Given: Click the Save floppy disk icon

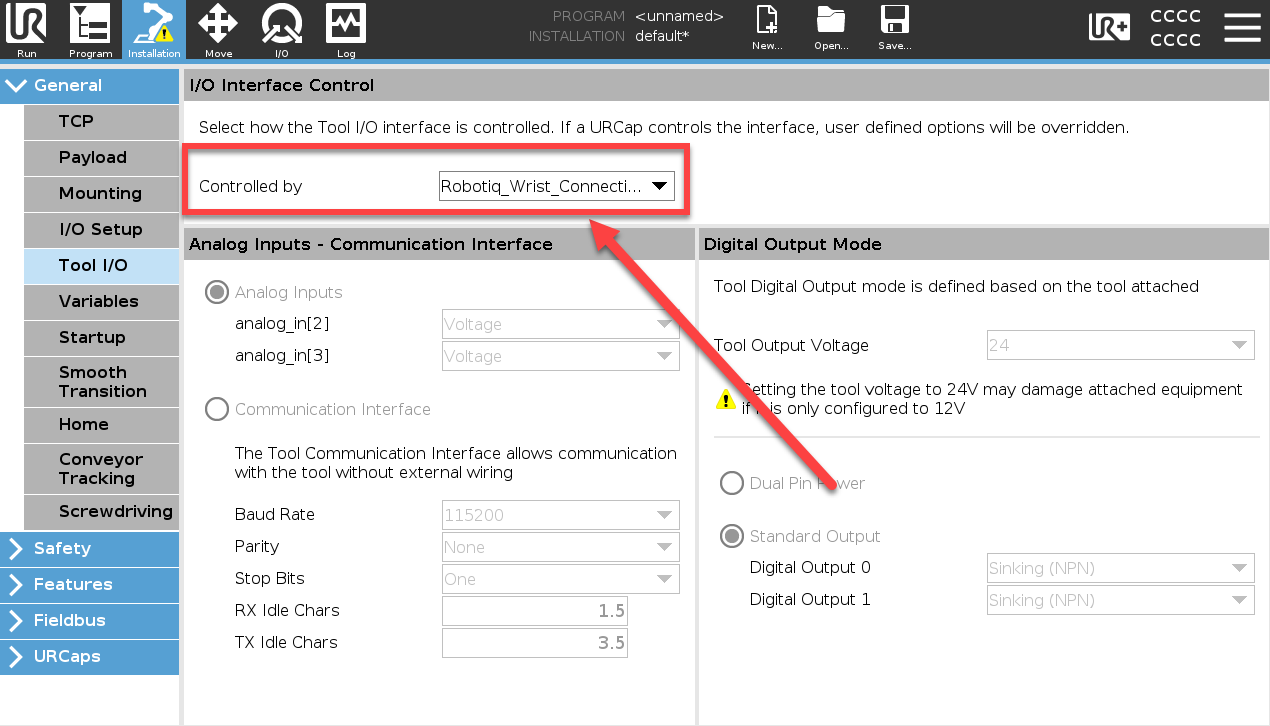Looking at the screenshot, I should tap(894, 29).
